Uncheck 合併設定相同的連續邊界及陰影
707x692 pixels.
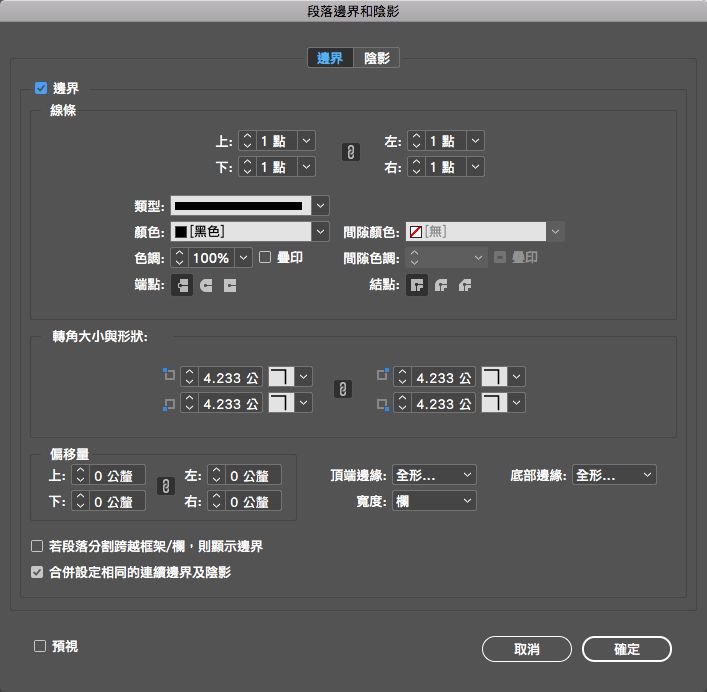click(x=37, y=573)
